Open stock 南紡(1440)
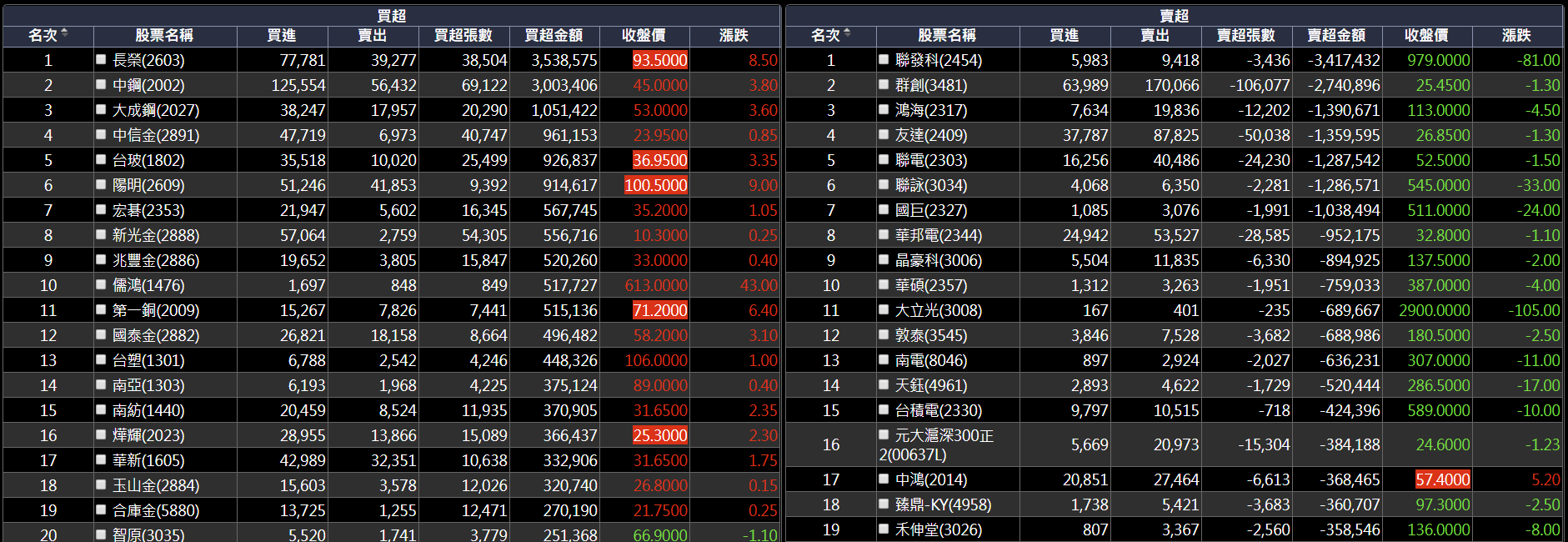Viewport: 1568px width, 542px height. click(x=148, y=410)
